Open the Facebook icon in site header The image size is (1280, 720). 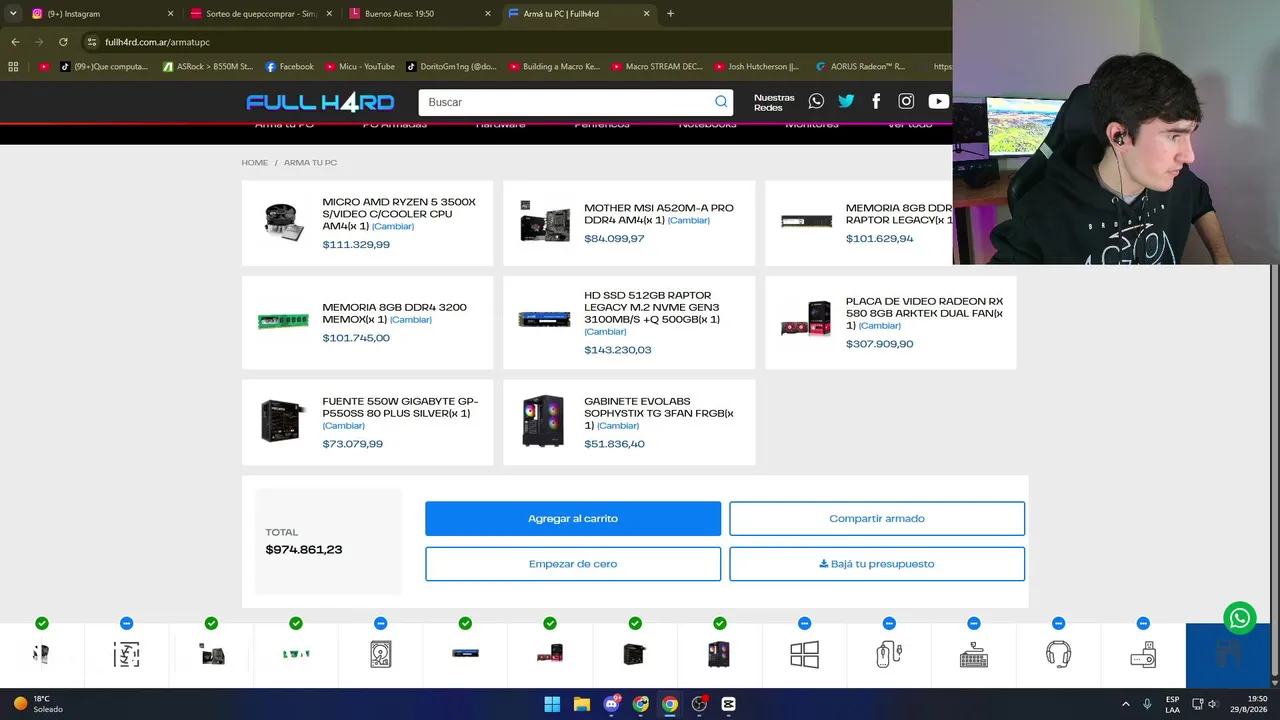[x=876, y=101]
